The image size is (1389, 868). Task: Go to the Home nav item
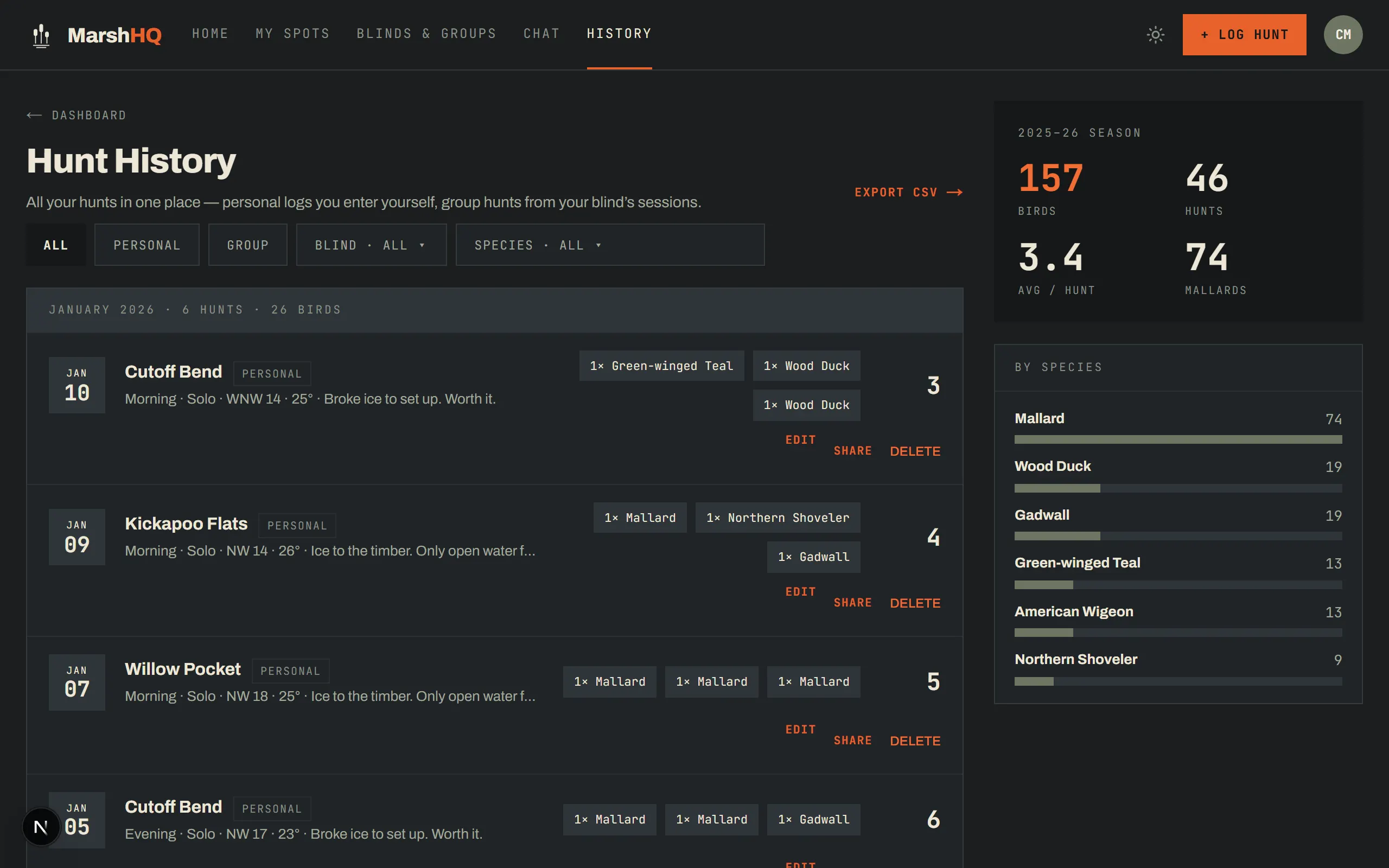click(210, 34)
